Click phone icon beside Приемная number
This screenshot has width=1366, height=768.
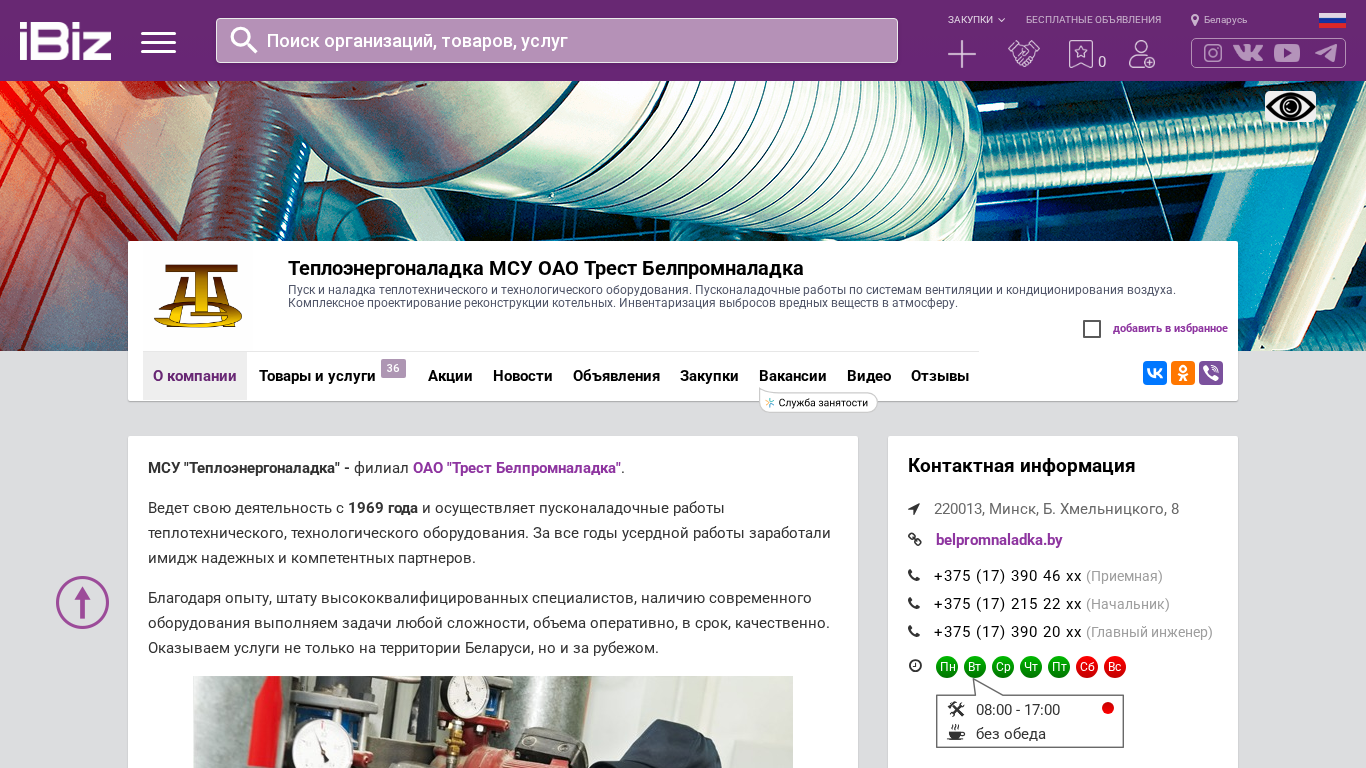(x=914, y=576)
